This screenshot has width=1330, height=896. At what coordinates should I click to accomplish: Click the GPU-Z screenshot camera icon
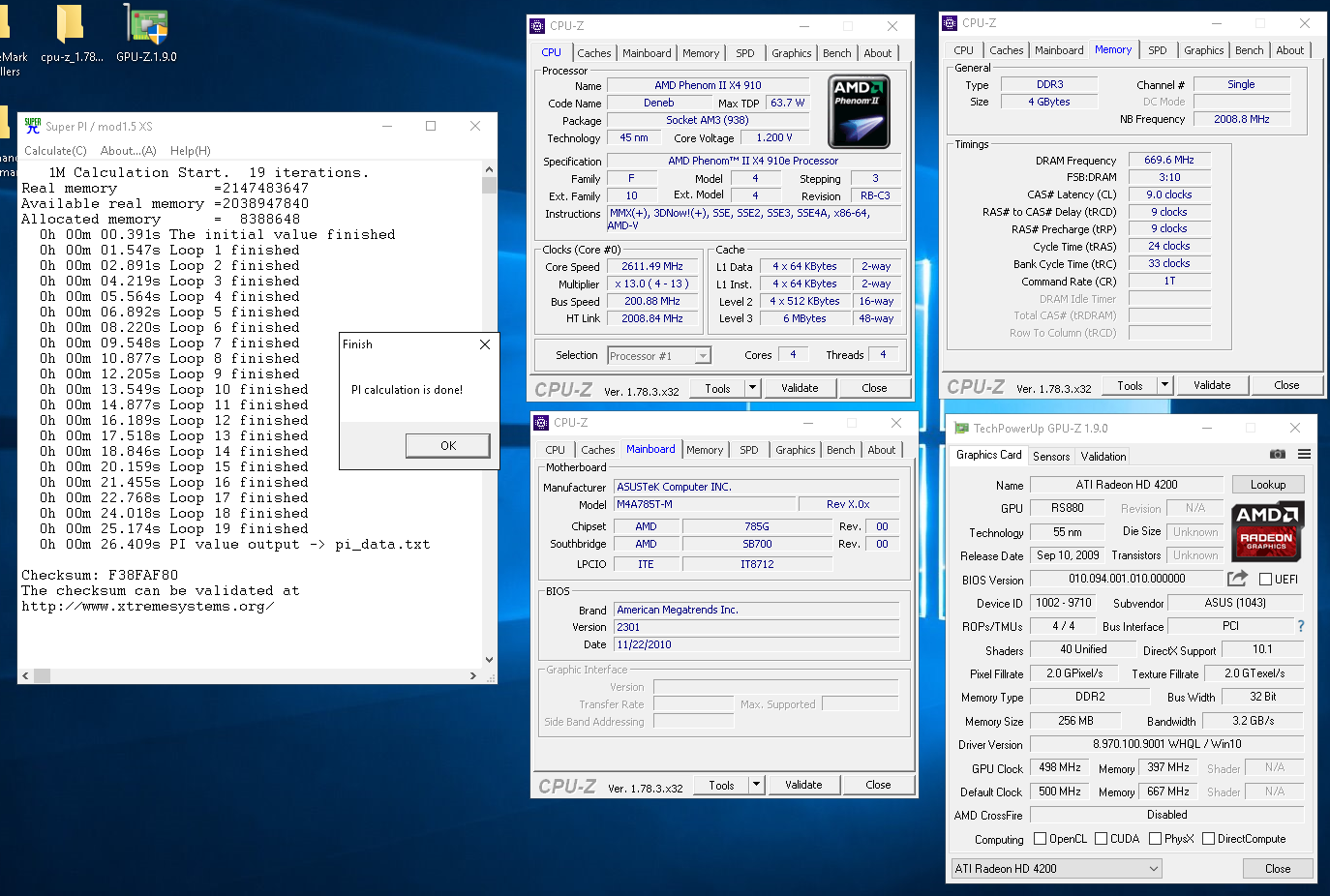[x=1278, y=454]
